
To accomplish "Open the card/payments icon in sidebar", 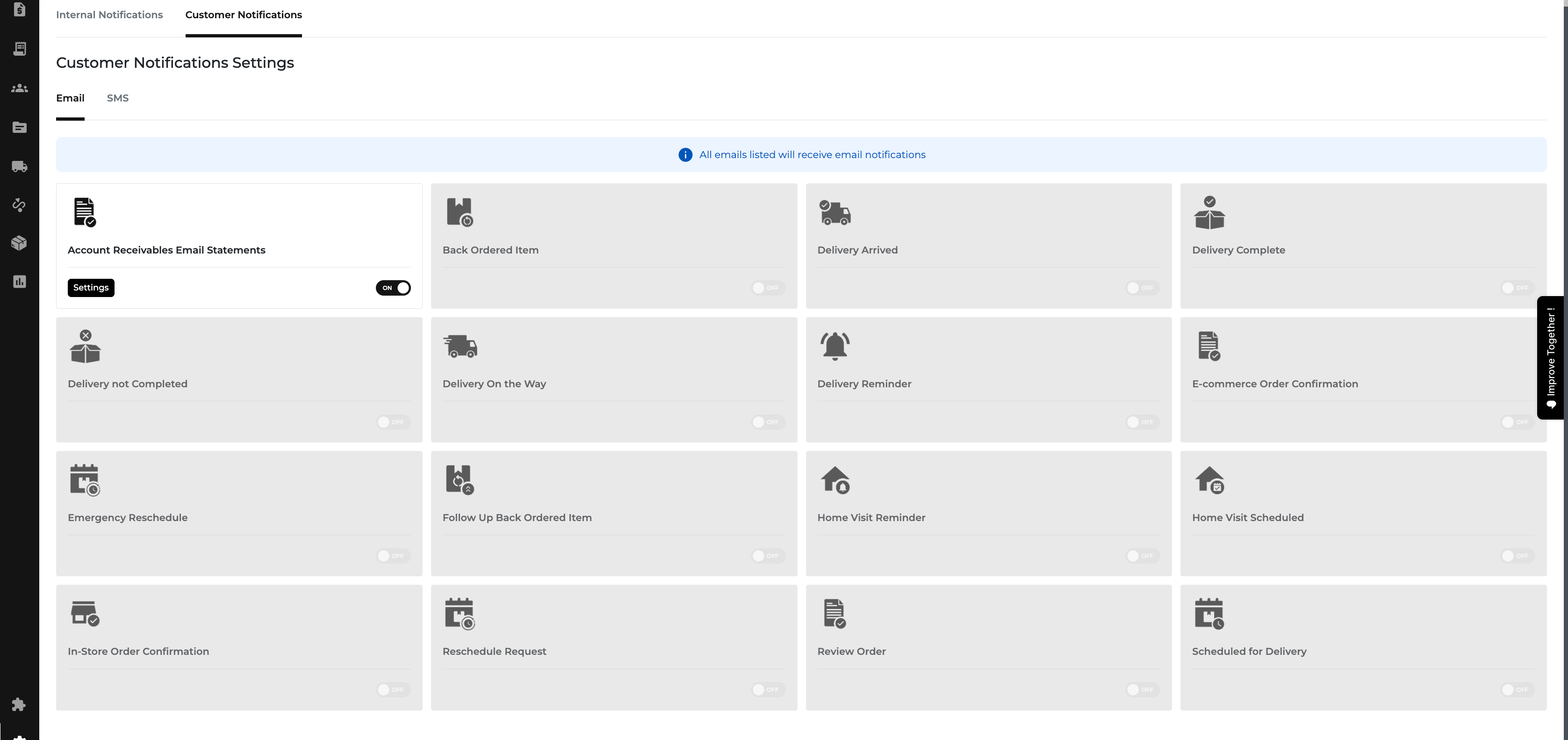I will (x=20, y=127).
